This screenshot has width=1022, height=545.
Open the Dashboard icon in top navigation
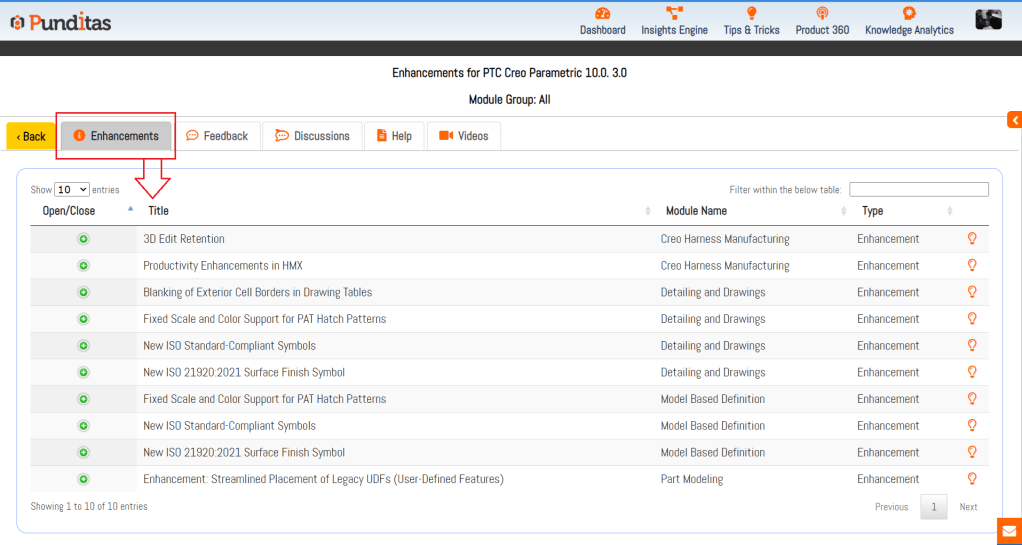[x=602, y=14]
